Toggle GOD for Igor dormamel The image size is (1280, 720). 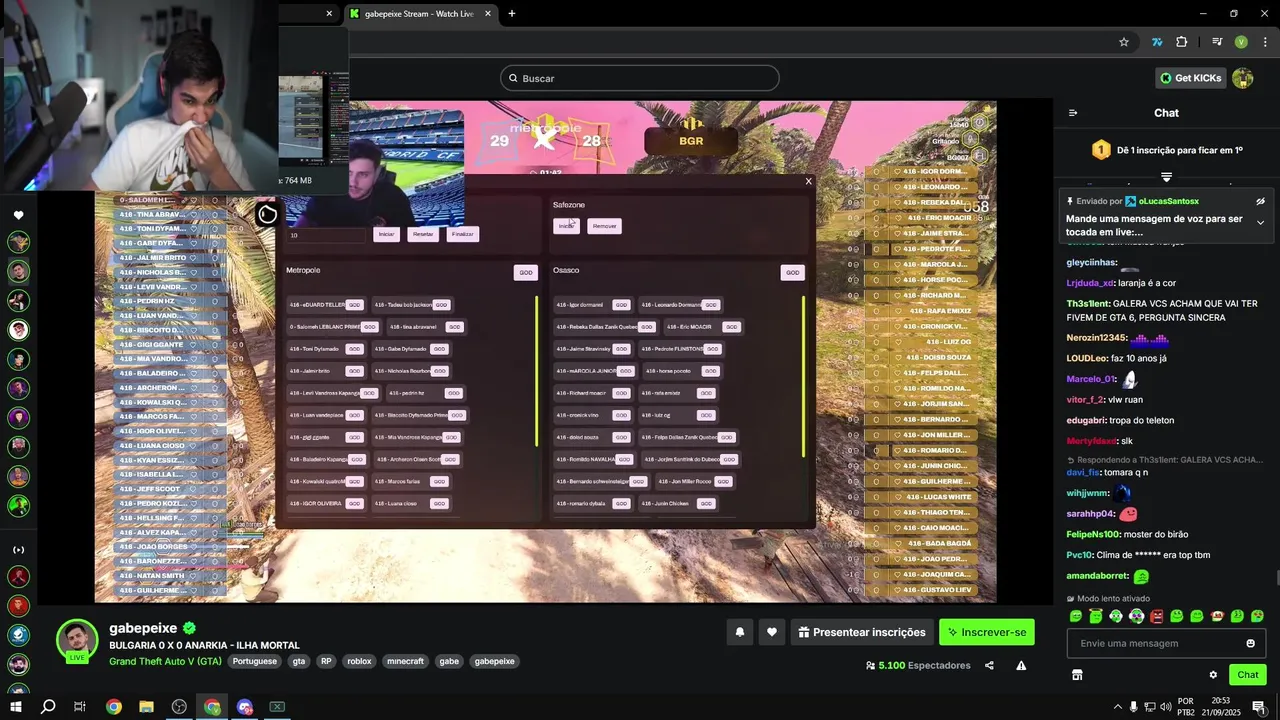point(621,305)
